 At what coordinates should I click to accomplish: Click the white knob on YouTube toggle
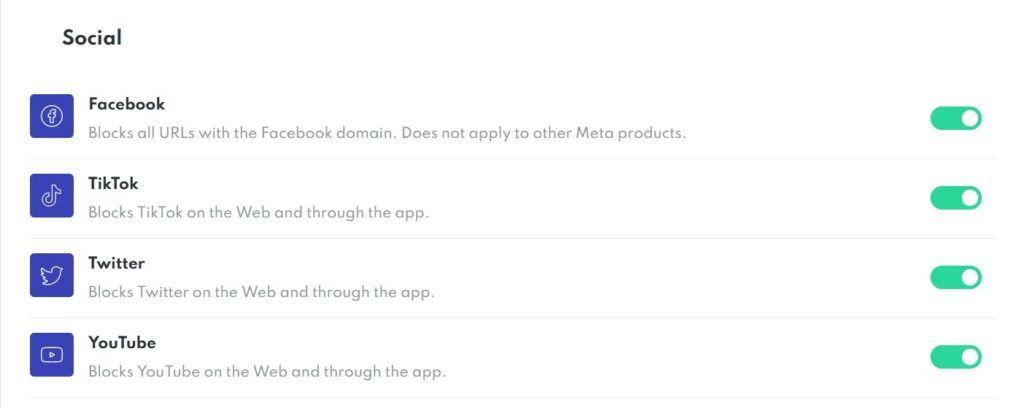[x=970, y=357]
